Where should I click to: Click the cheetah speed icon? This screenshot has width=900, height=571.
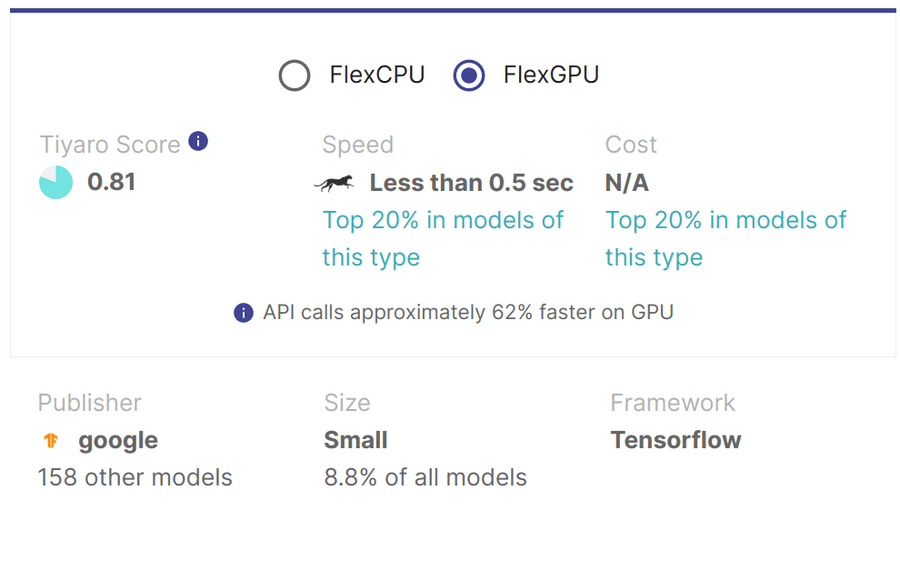[x=334, y=183]
